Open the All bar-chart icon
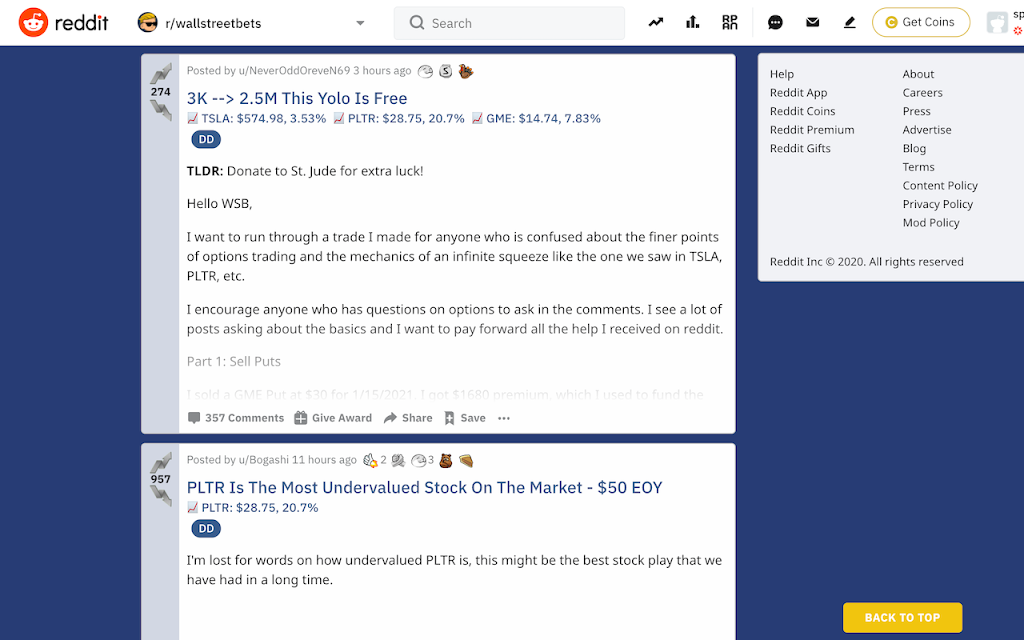 tap(693, 22)
